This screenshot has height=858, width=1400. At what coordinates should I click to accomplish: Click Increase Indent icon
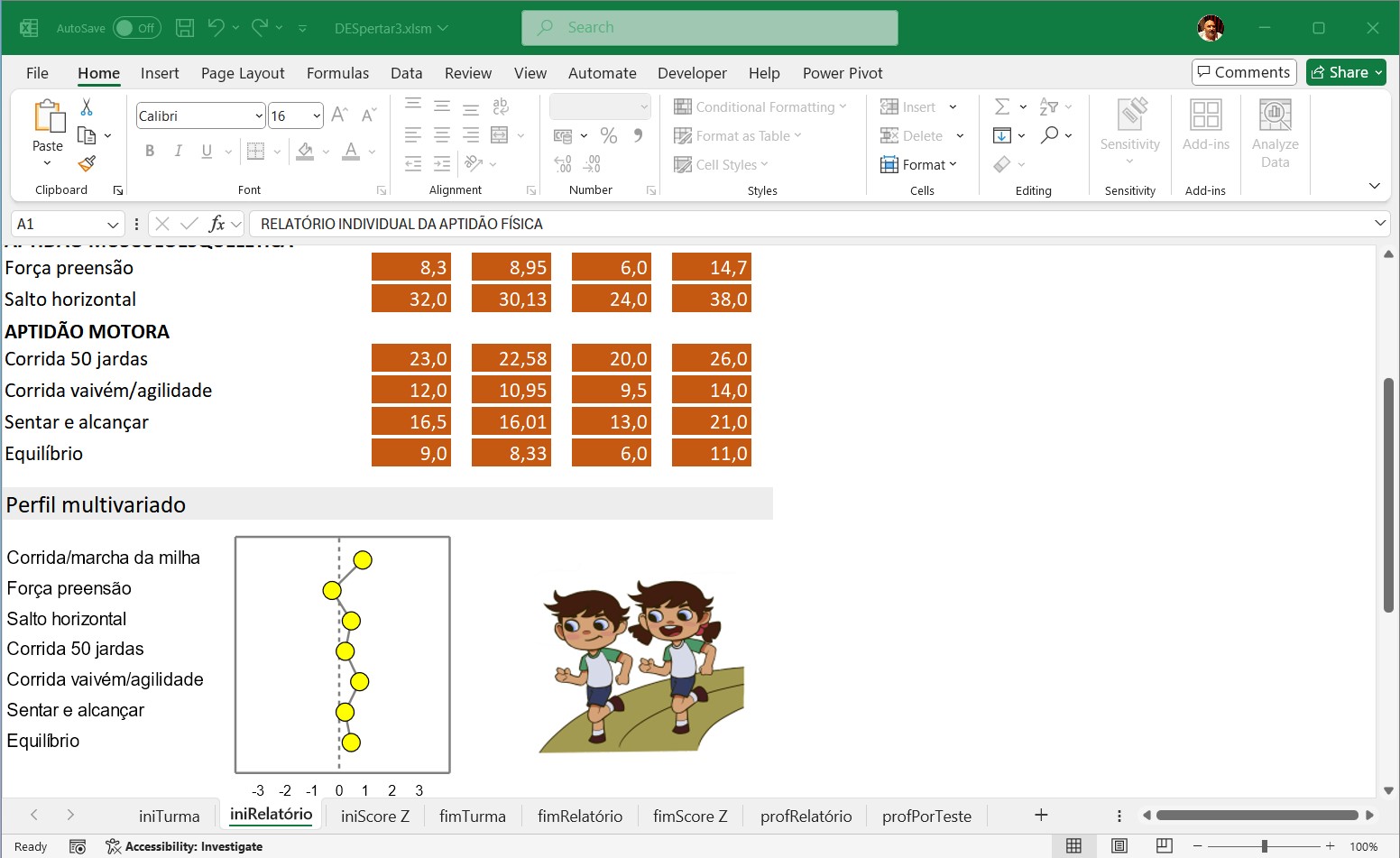pos(442,163)
